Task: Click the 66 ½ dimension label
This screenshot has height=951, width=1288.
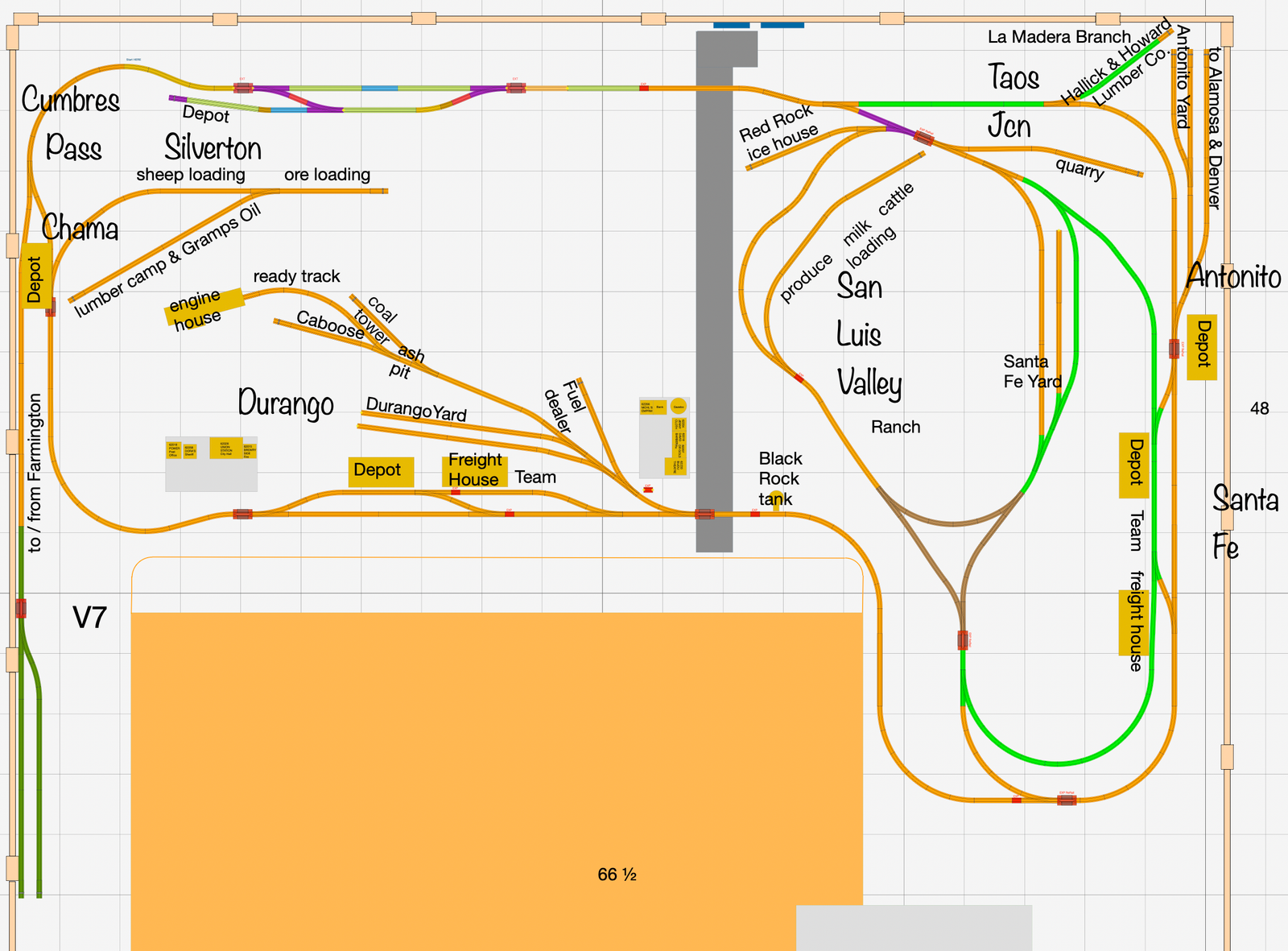Action: tap(617, 875)
